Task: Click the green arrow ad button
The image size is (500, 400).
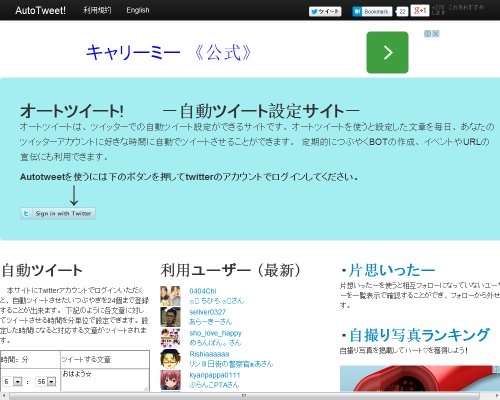Action: (x=387, y=52)
